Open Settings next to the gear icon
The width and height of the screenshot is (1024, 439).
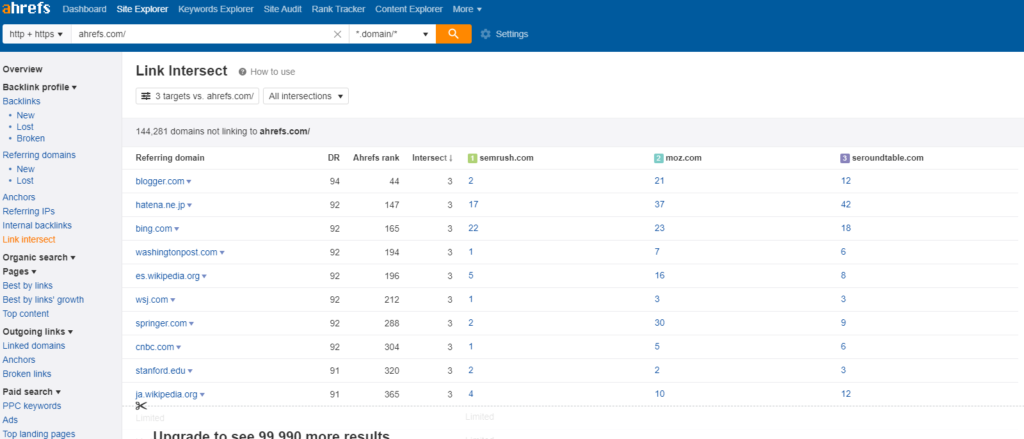point(512,34)
